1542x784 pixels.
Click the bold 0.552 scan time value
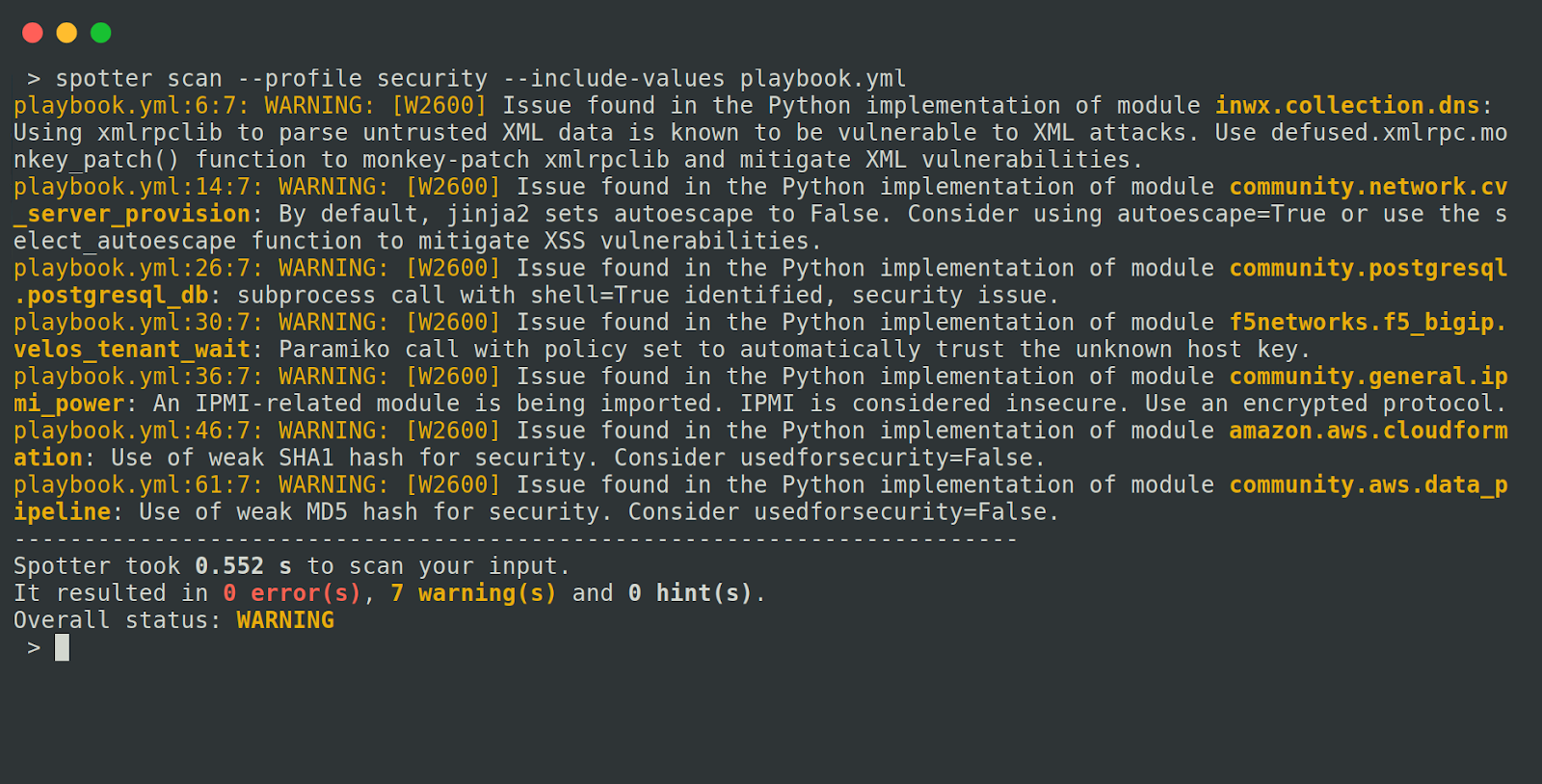pos(229,566)
